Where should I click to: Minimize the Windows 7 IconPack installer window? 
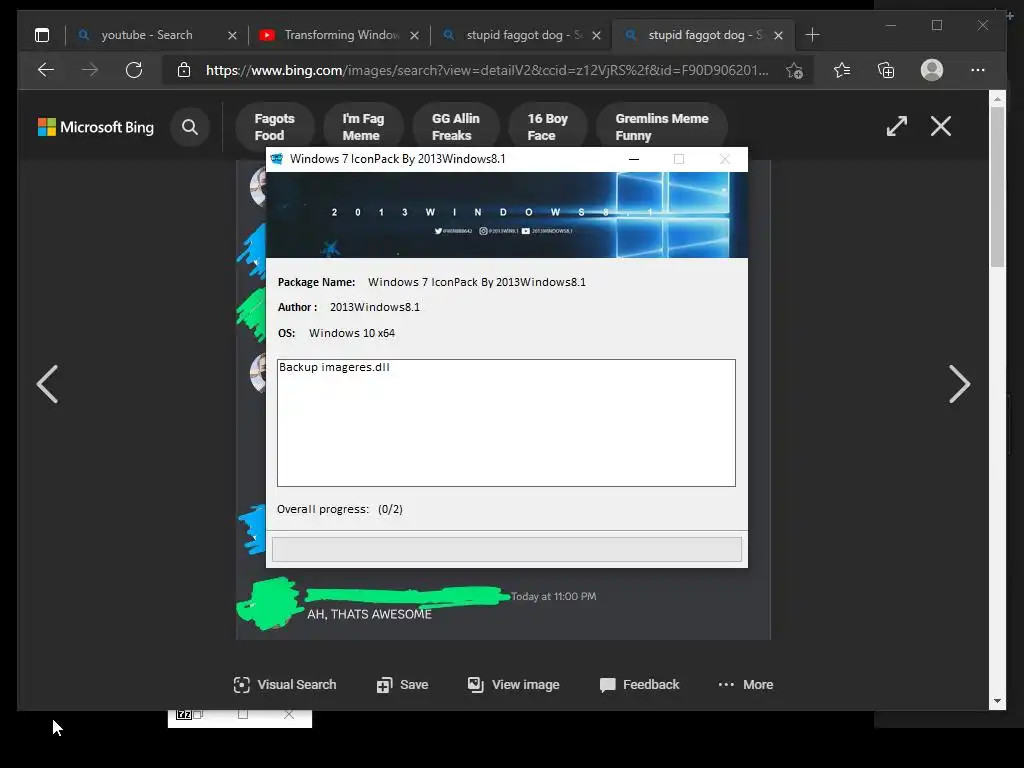pos(633,159)
